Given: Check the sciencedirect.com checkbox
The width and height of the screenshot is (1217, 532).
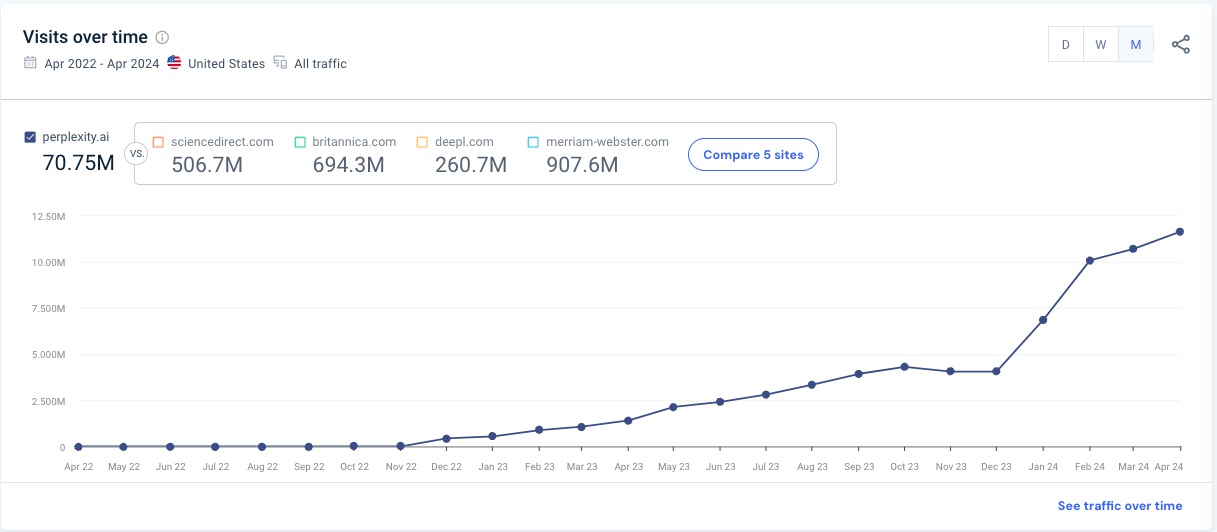Looking at the screenshot, I should pyautogui.click(x=158, y=142).
